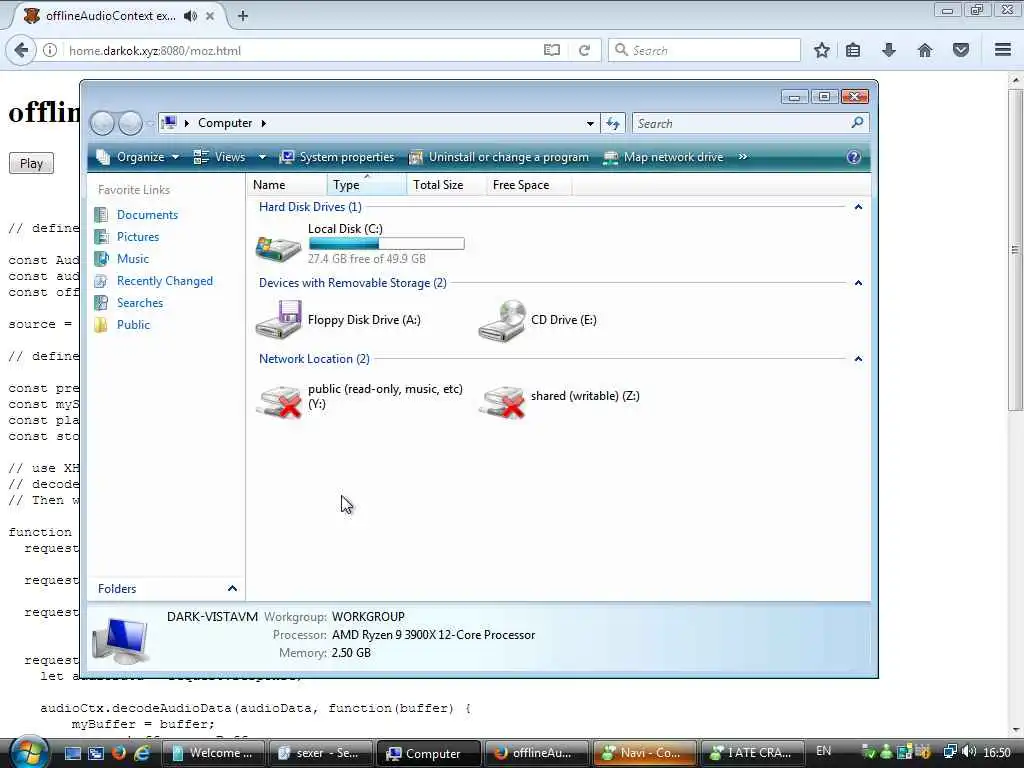Open Recently Changed favorite link
The image size is (1024, 768).
[165, 281]
